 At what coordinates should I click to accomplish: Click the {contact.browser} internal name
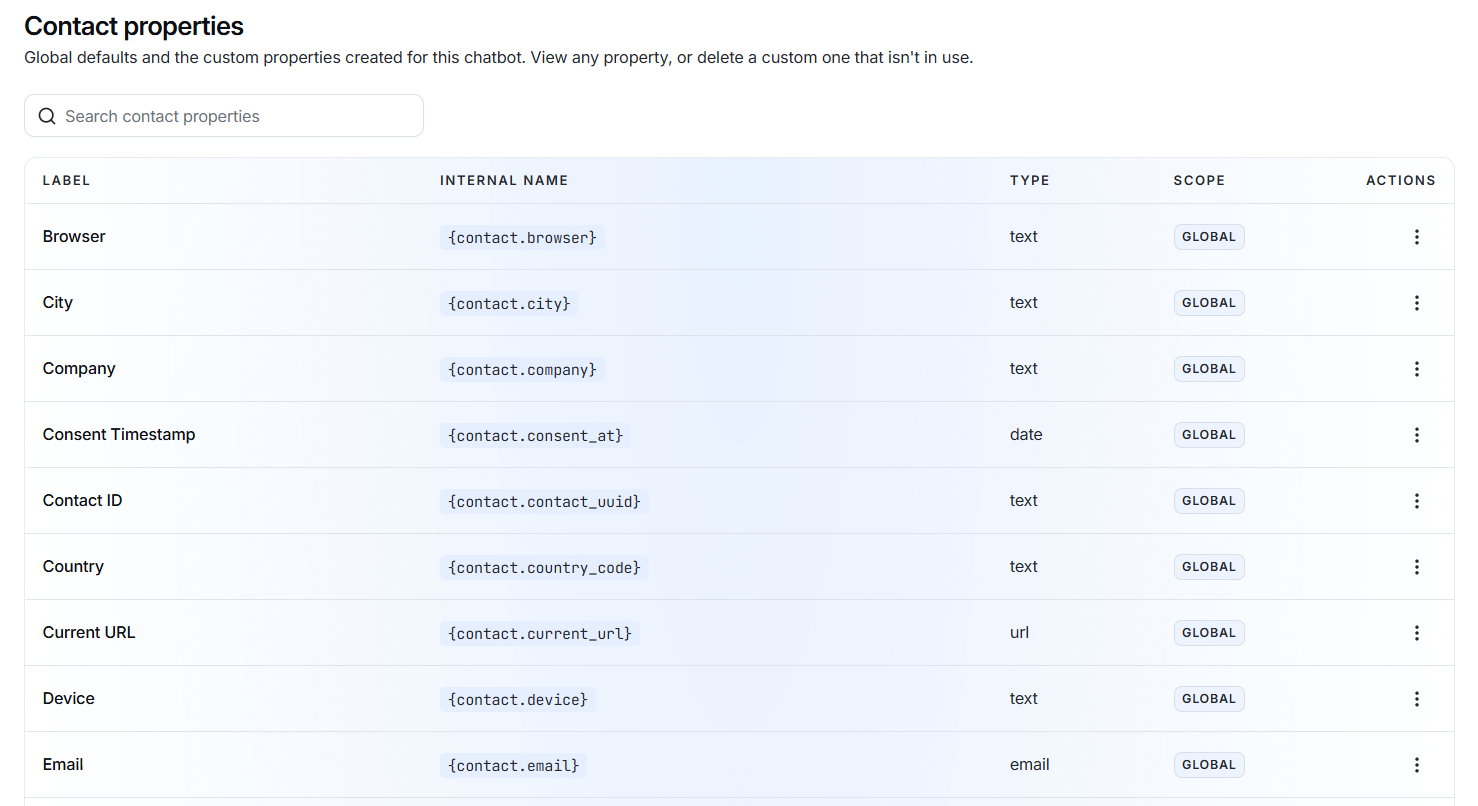point(522,237)
